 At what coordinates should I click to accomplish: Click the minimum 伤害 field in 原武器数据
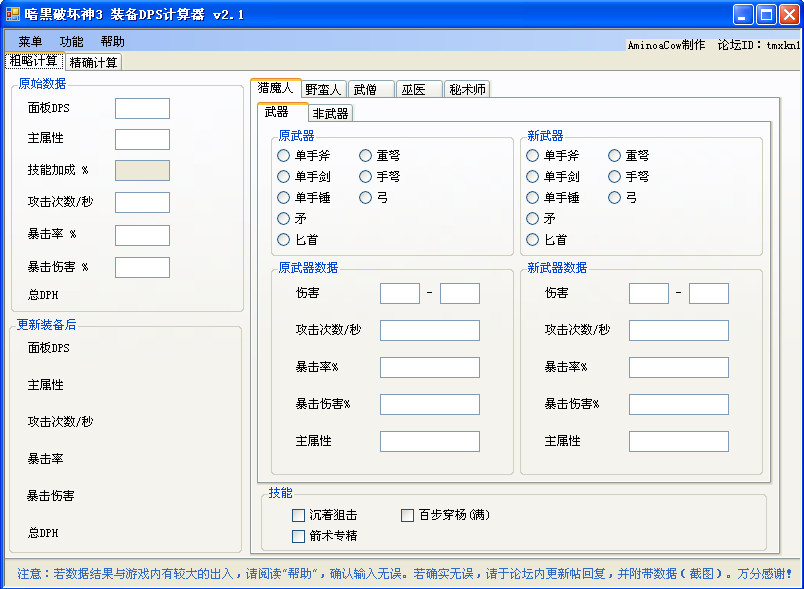400,293
